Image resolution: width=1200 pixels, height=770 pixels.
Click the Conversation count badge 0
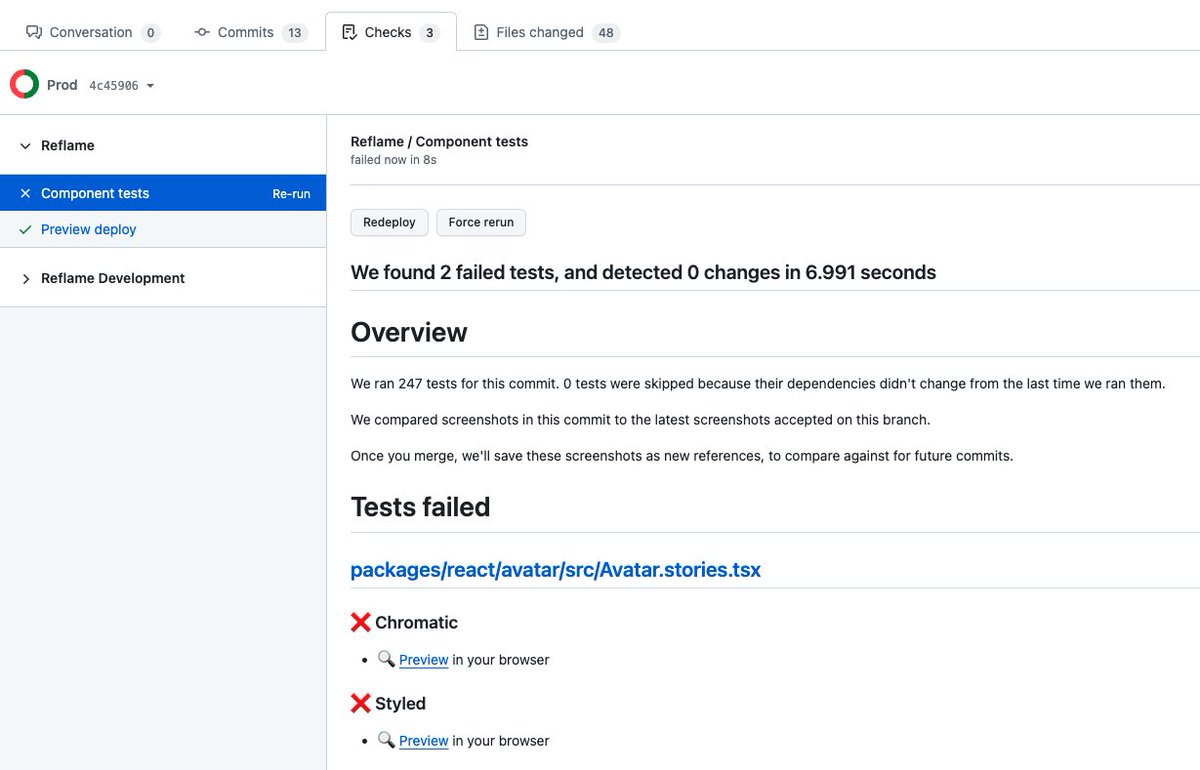(151, 33)
